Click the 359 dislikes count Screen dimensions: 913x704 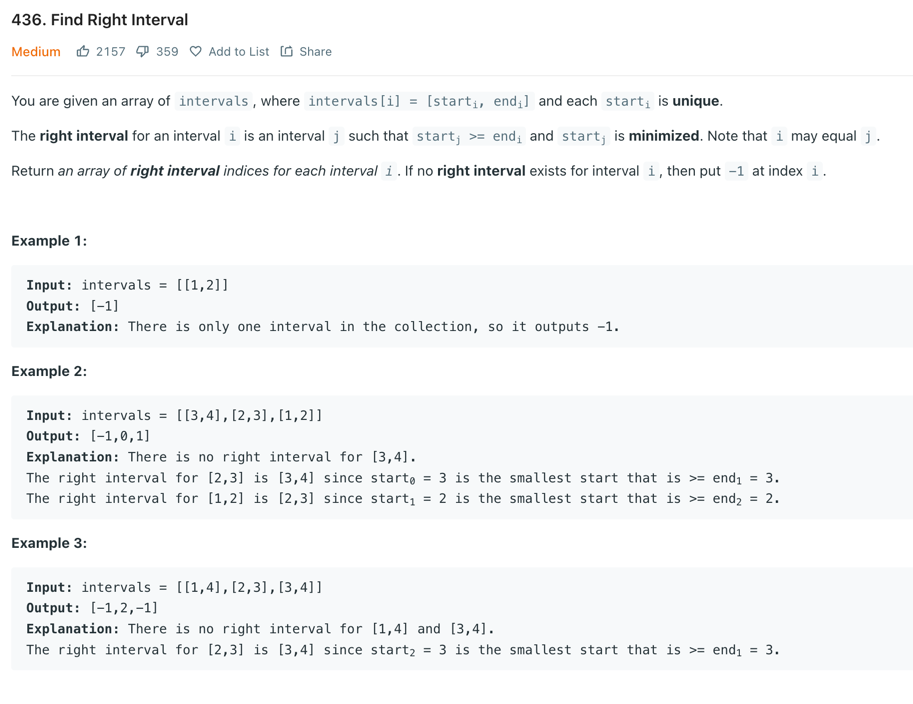click(167, 52)
